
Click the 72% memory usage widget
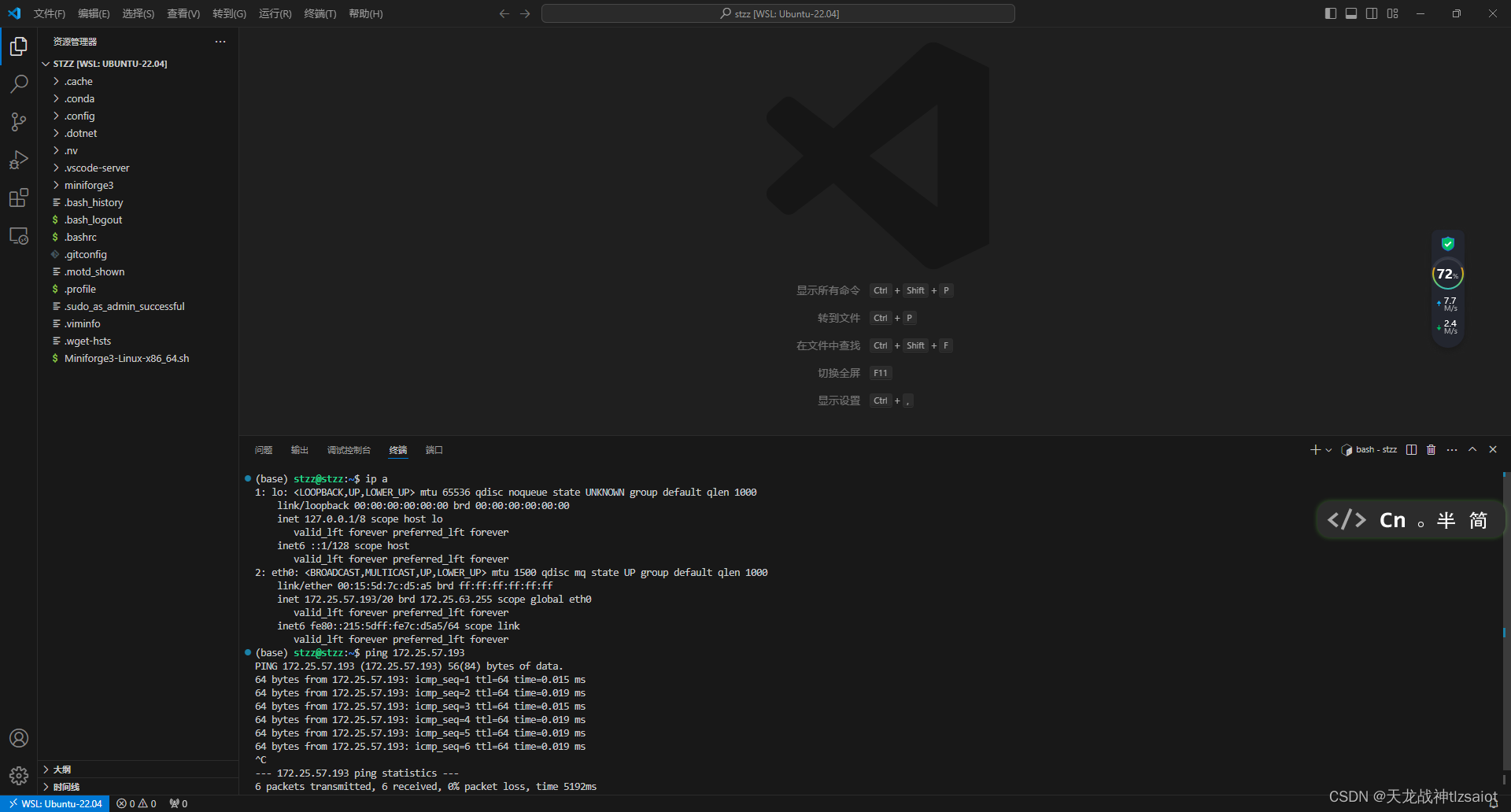[1447, 274]
